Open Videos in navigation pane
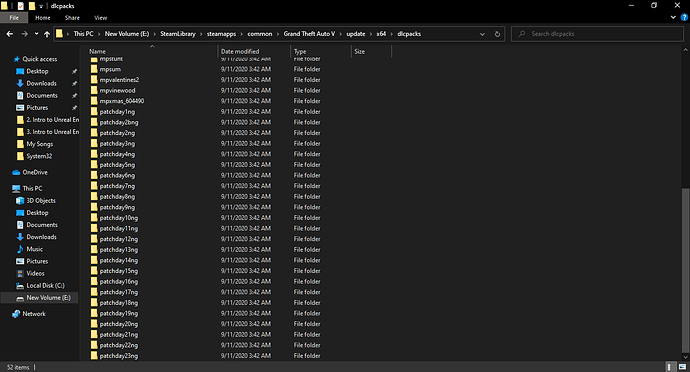The image size is (690, 372). [35, 273]
